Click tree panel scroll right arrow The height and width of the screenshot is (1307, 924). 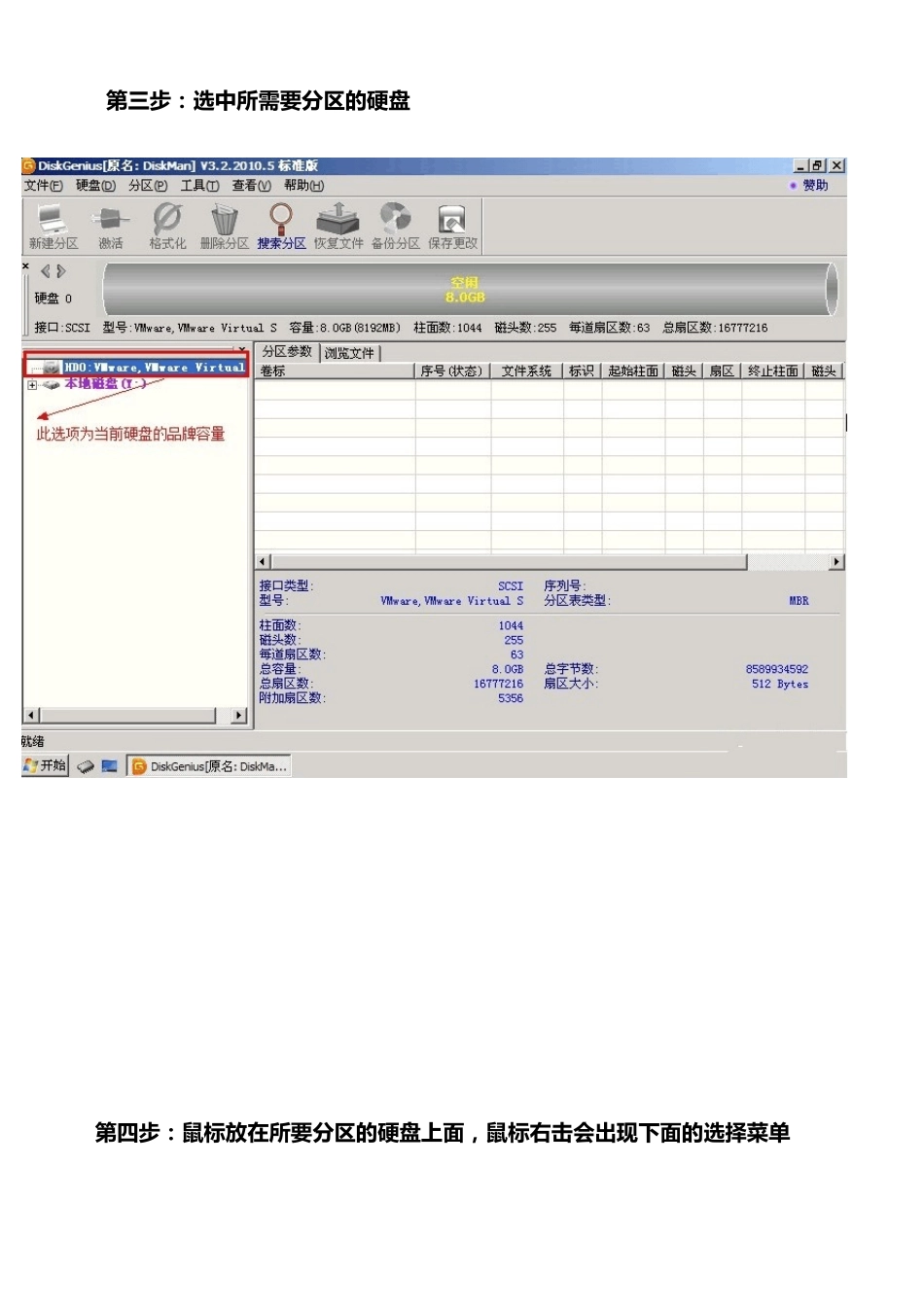pos(238,716)
